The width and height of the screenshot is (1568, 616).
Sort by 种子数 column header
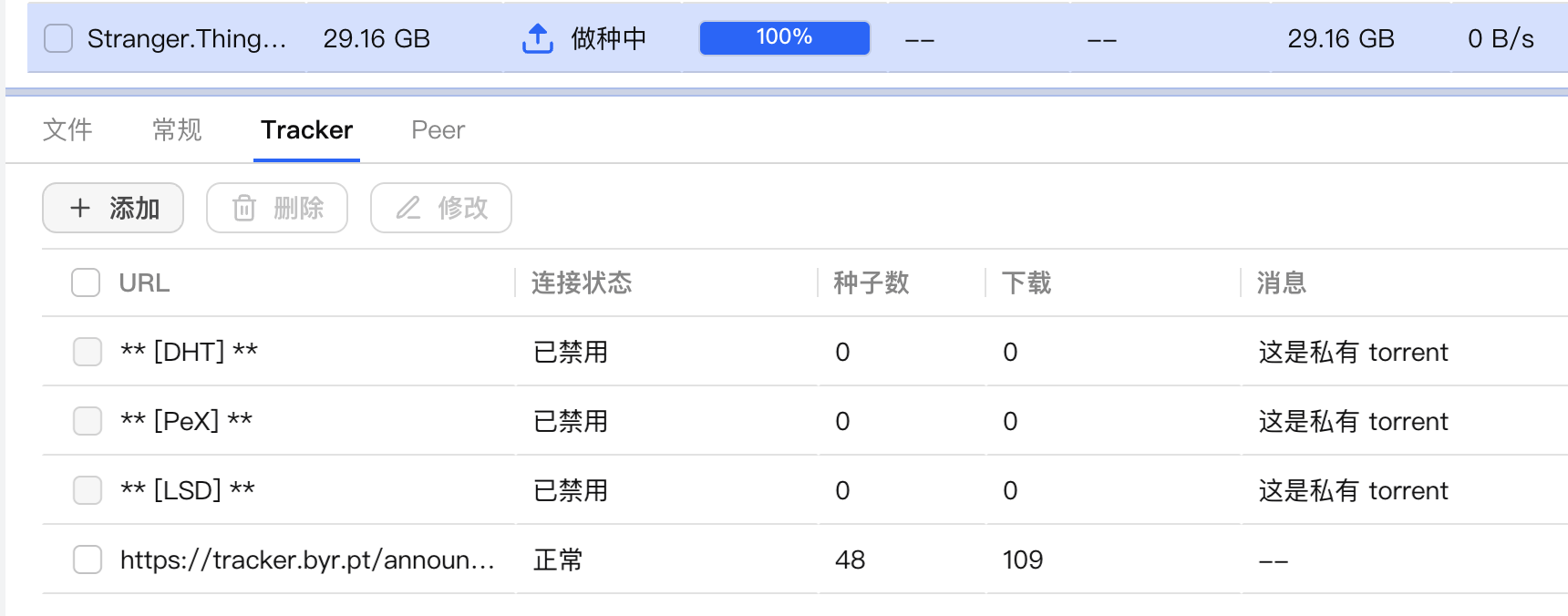871,282
